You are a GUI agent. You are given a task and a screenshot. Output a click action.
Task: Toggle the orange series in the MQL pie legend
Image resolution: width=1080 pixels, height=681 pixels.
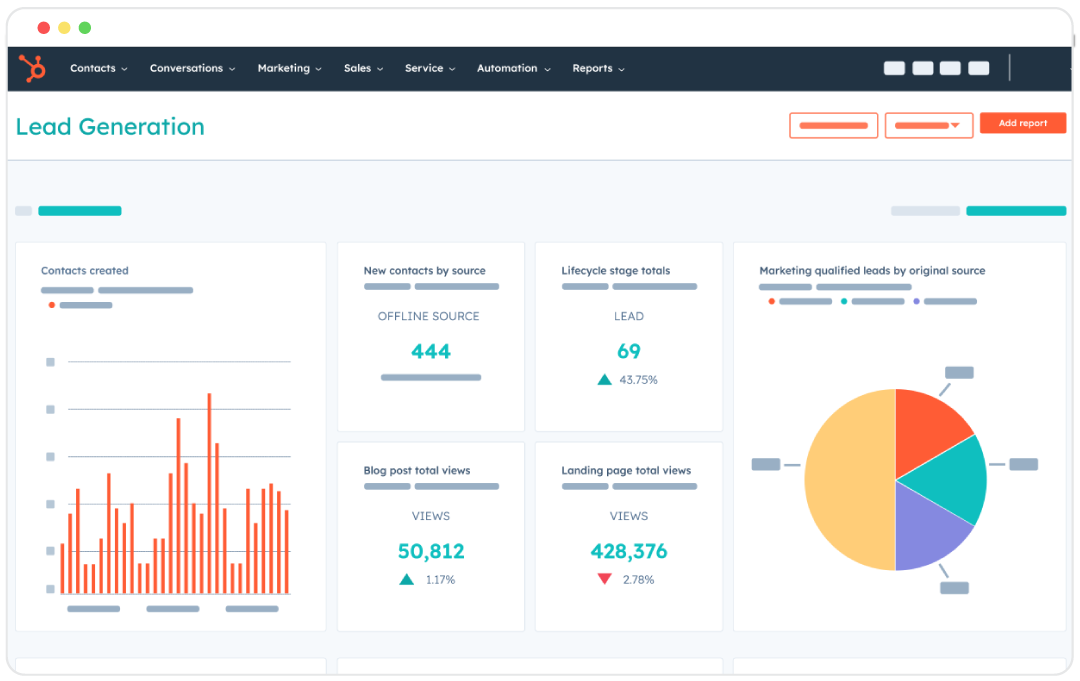pos(772,302)
